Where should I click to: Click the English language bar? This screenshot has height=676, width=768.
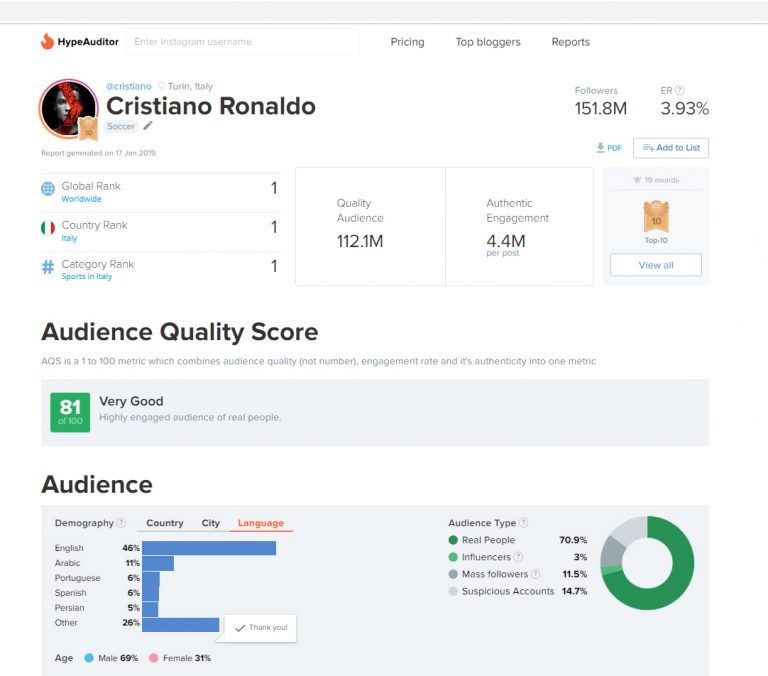[x=209, y=548]
